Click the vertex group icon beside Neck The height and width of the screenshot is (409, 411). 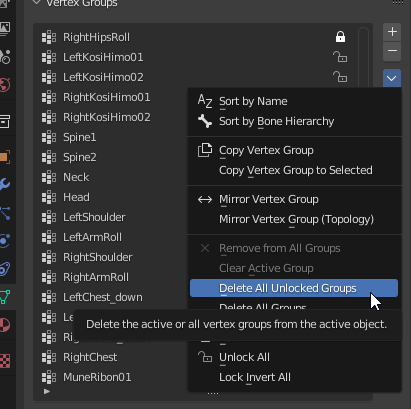coord(49,177)
